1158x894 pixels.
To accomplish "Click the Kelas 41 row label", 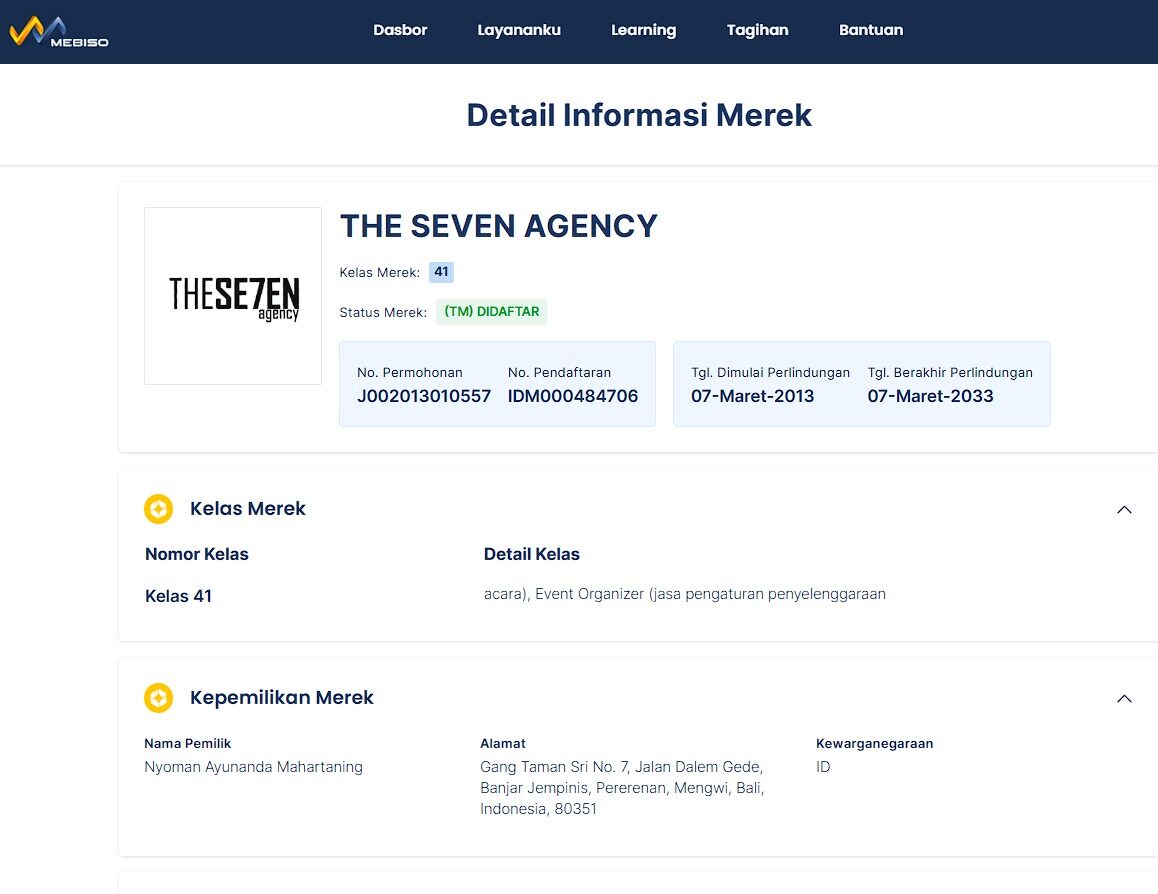I will pos(178,596).
